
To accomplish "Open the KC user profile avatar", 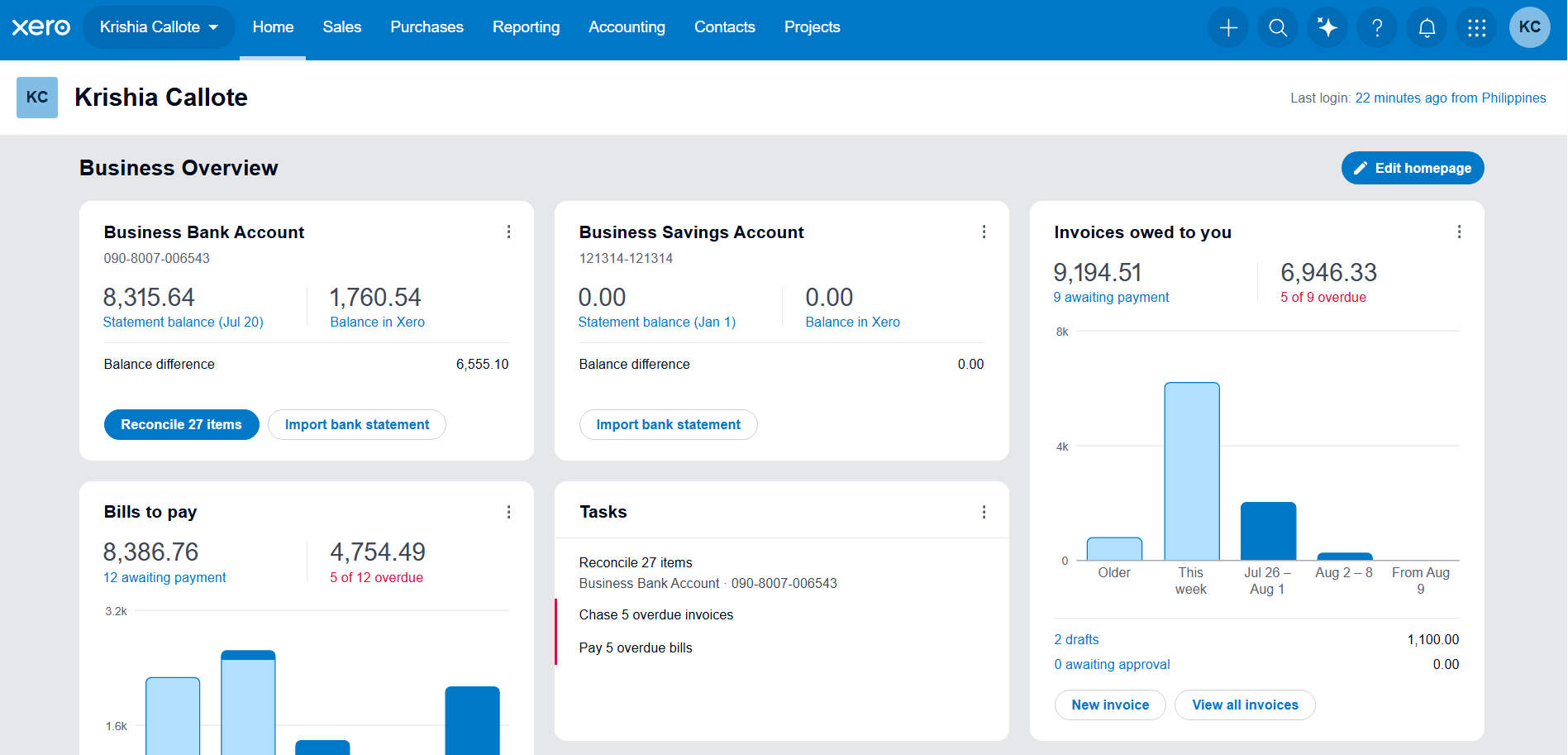I will [x=1530, y=27].
